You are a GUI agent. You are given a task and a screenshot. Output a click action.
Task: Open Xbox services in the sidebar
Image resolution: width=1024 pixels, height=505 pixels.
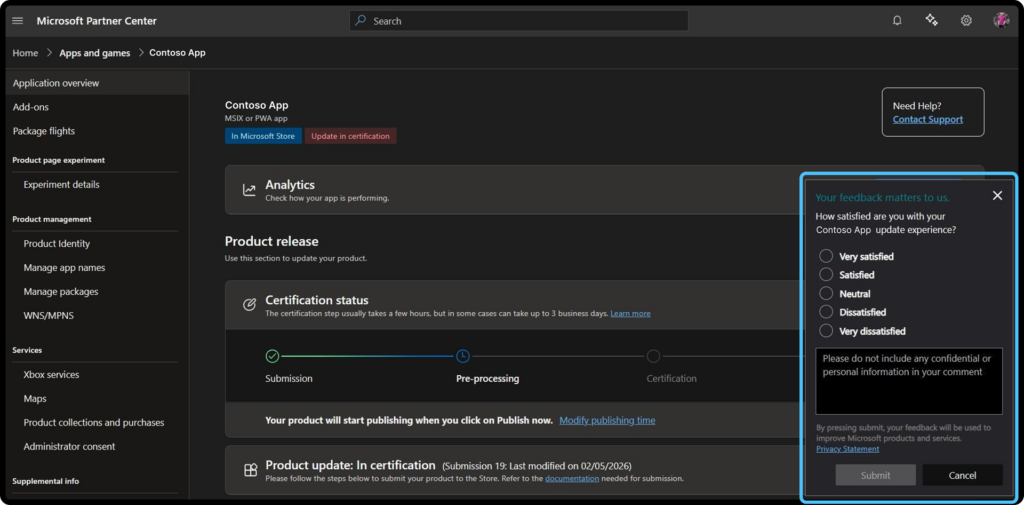click(51, 375)
